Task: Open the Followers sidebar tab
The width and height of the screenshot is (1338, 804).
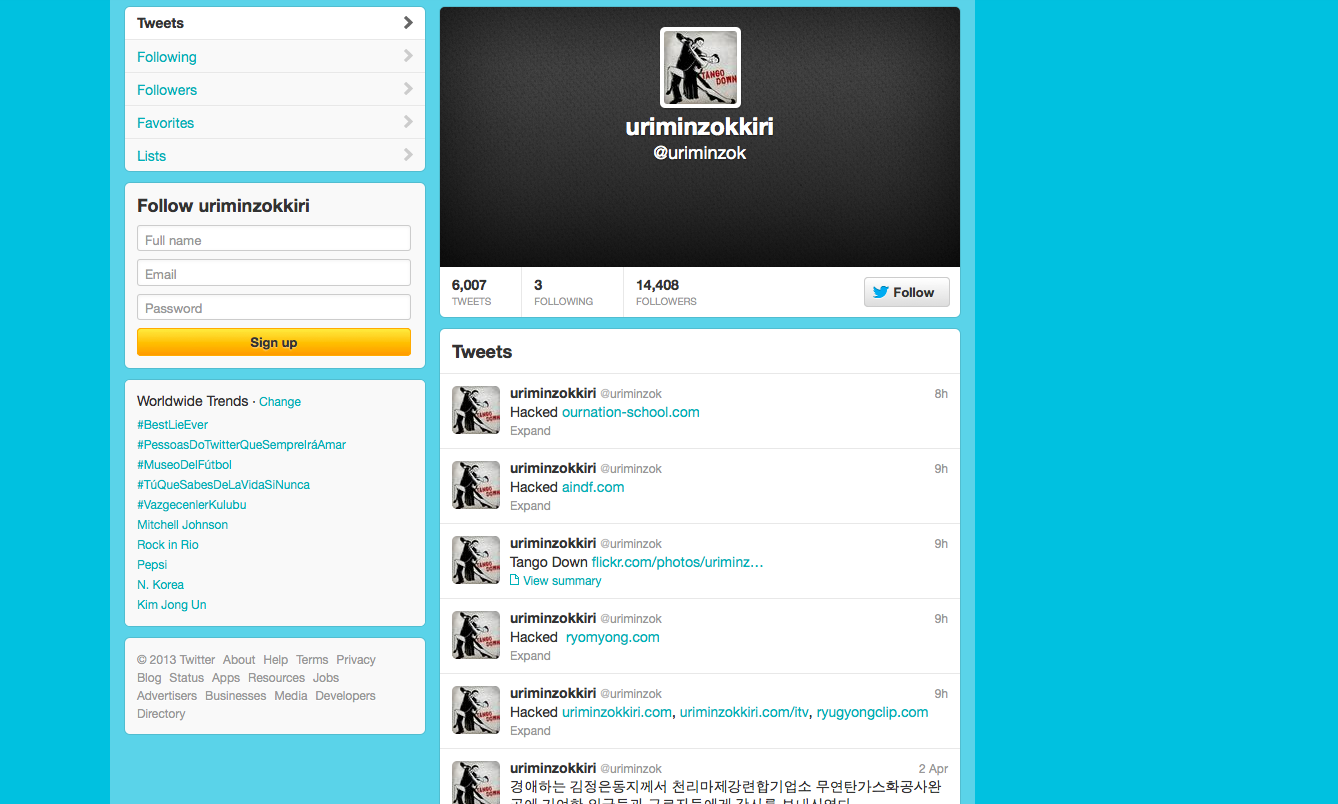Action: [275, 90]
